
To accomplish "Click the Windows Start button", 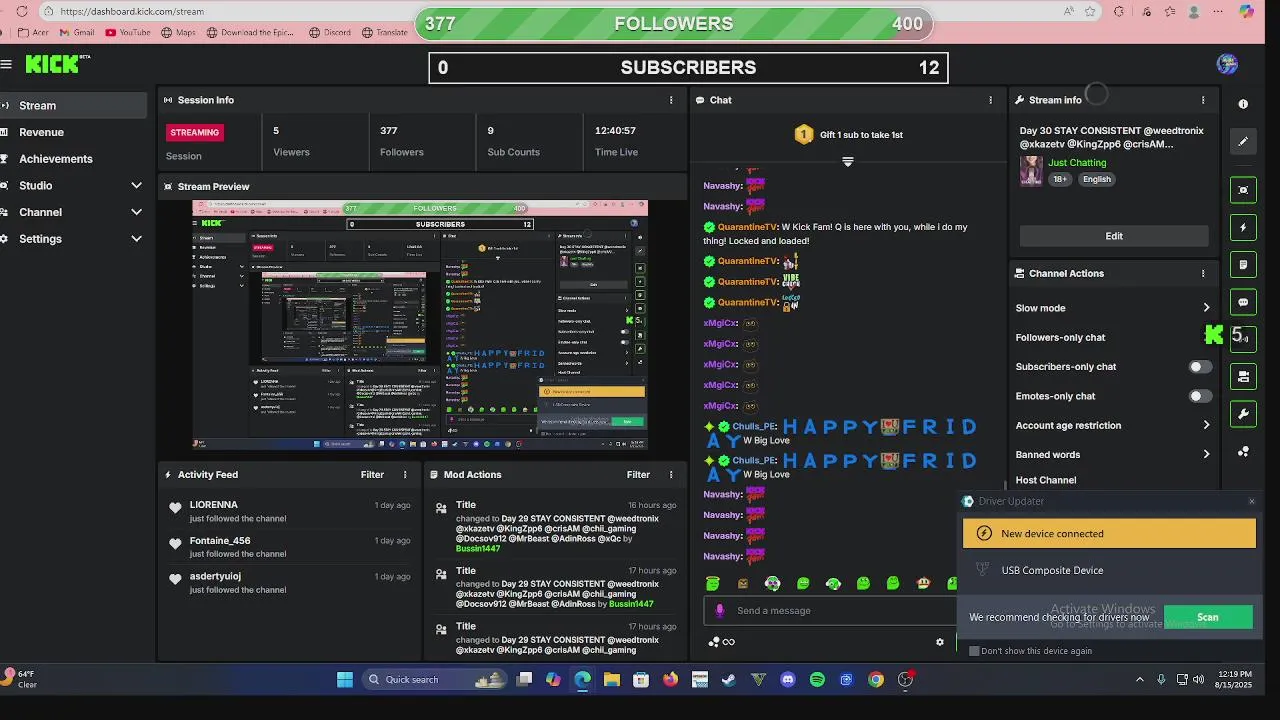I will 345,680.
